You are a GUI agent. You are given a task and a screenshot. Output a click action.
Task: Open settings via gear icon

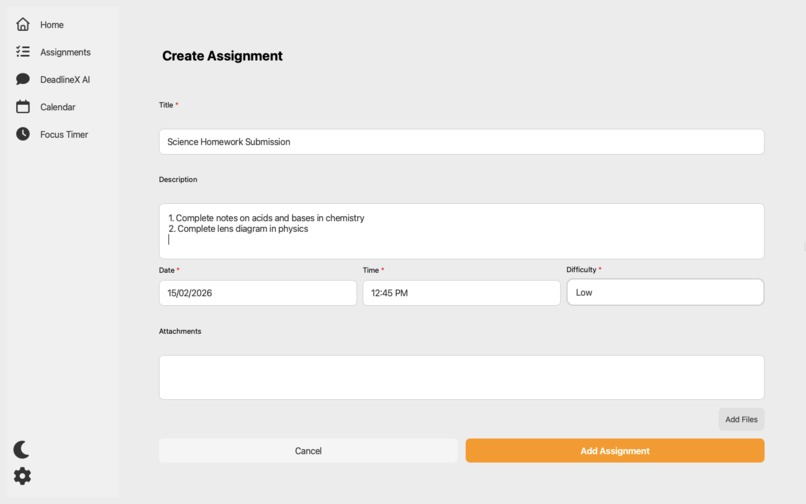click(x=22, y=476)
